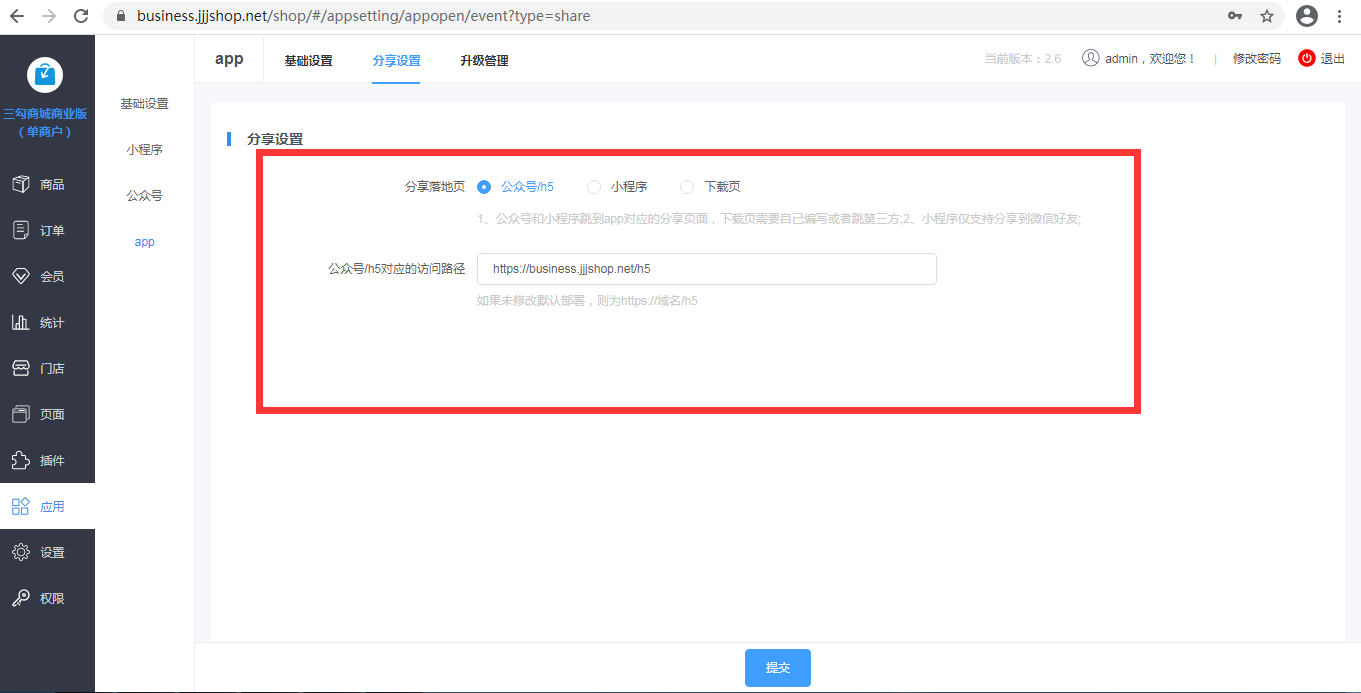Click 修改密码 link
The image size is (1361, 693).
pyautogui.click(x=1256, y=58)
